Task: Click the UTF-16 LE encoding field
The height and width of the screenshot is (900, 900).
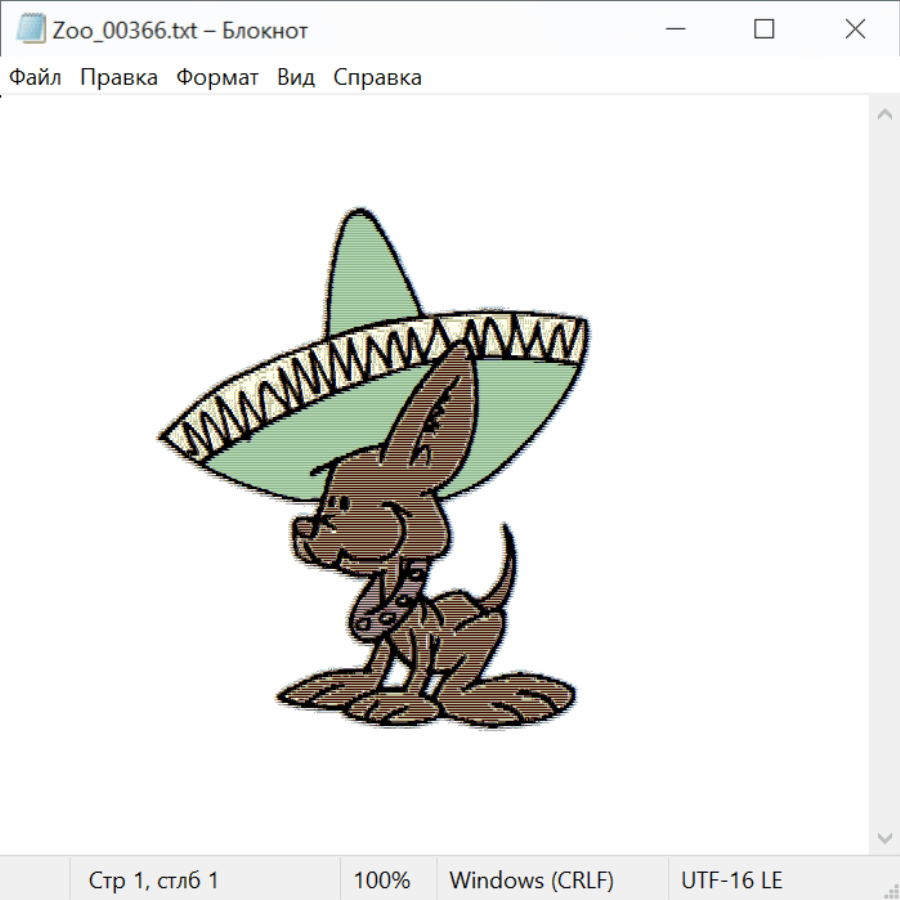Action: point(732,880)
